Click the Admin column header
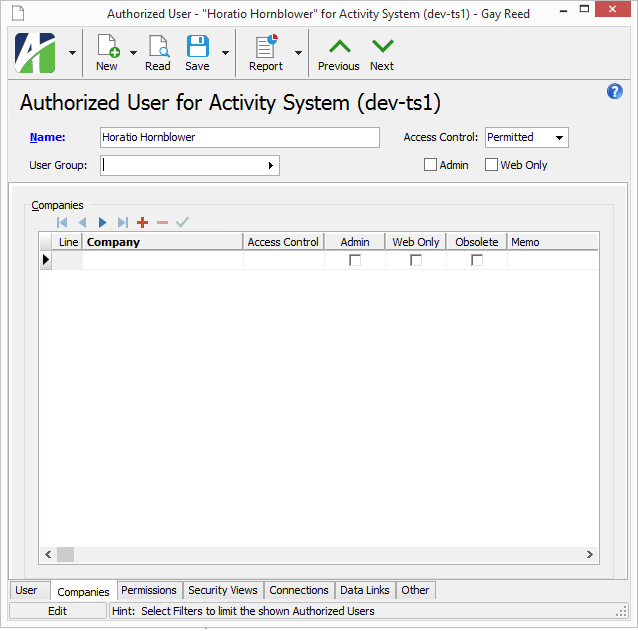This screenshot has width=638, height=631. (x=355, y=242)
